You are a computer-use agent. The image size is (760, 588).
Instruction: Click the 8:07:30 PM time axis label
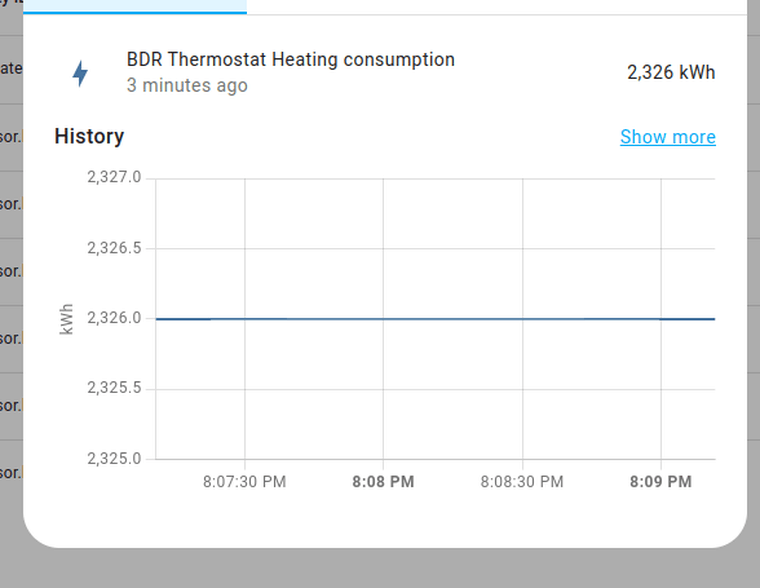point(244,482)
